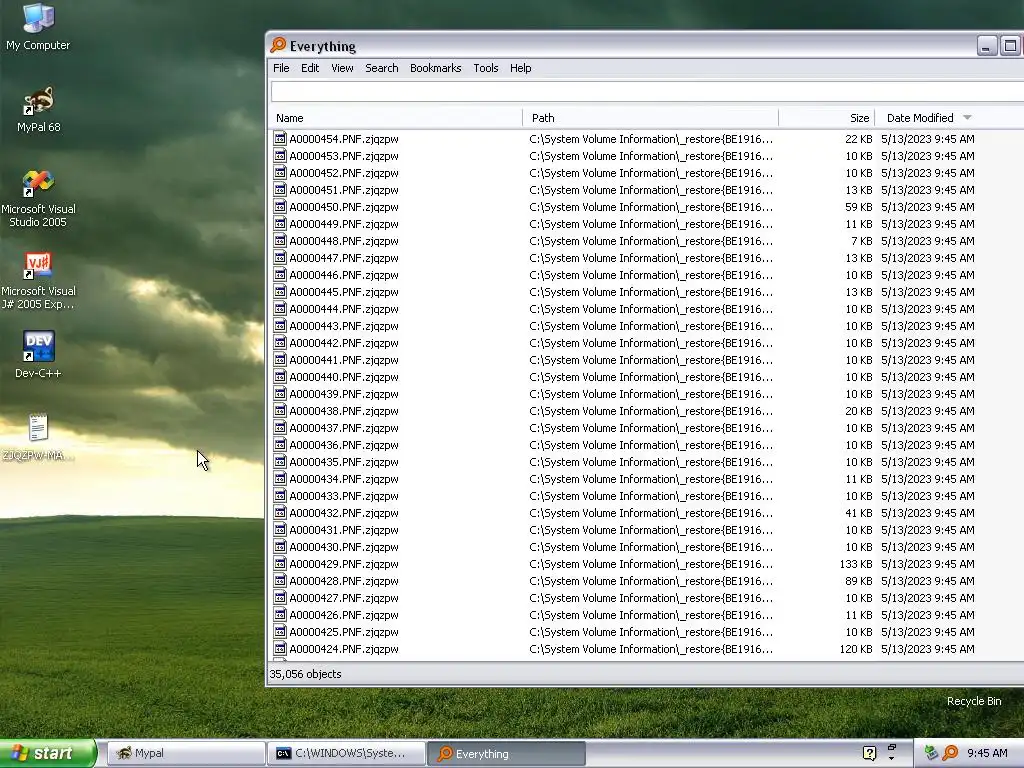Click file icon of A0000440.PNF.zjqzpw
1024x768 pixels.
(x=280, y=376)
